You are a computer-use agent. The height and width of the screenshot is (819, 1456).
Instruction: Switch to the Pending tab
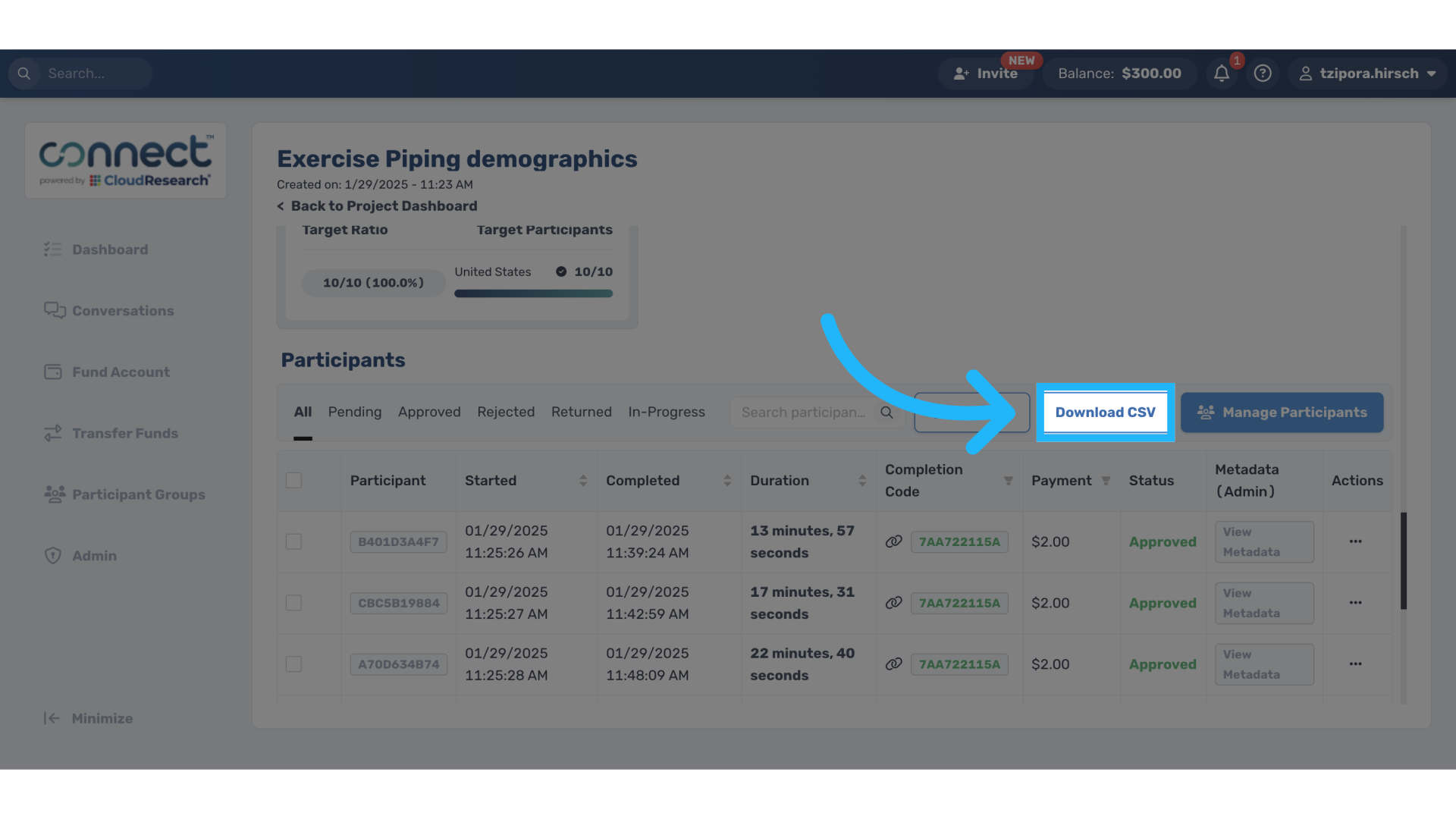[355, 412]
